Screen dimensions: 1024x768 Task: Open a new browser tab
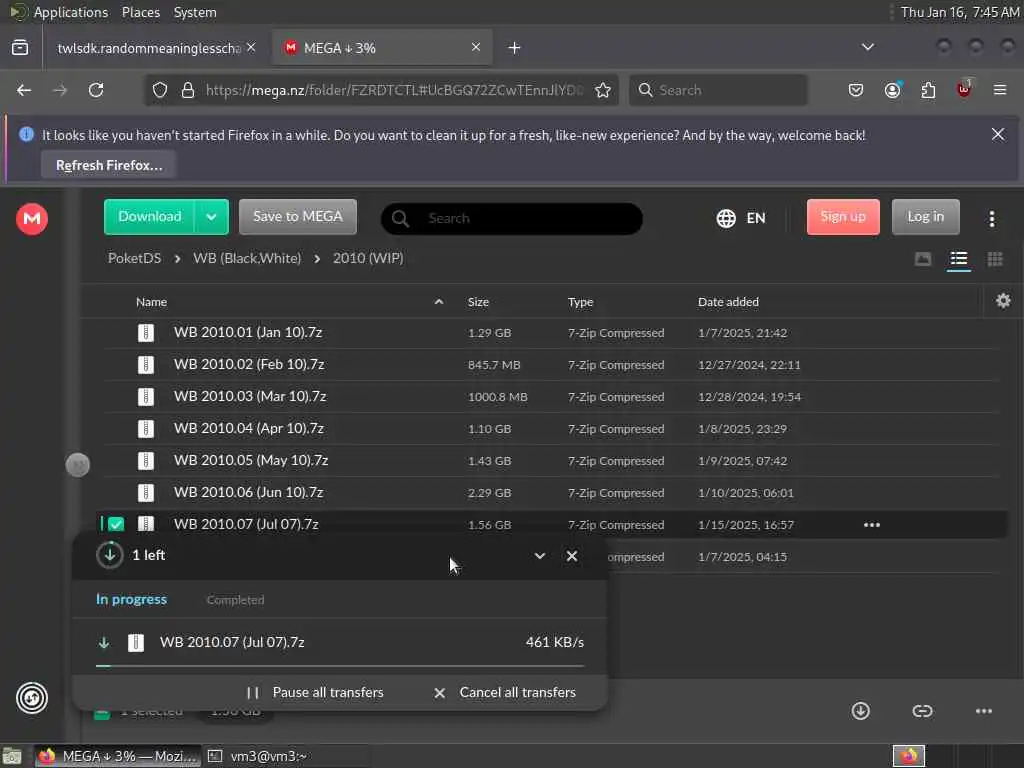tap(514, 48)
